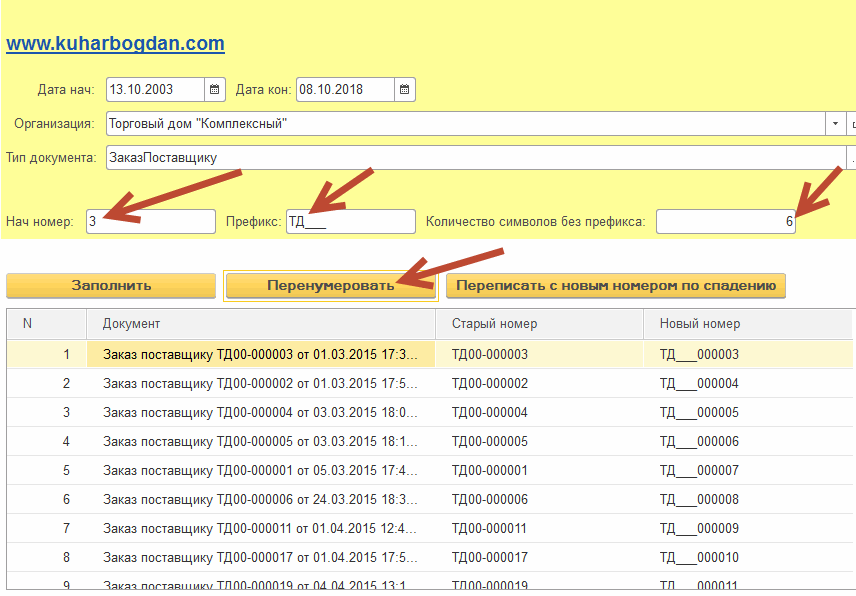
Task: Select row with Заказ поставщику ТД00-000003
Action: point(260,354)
